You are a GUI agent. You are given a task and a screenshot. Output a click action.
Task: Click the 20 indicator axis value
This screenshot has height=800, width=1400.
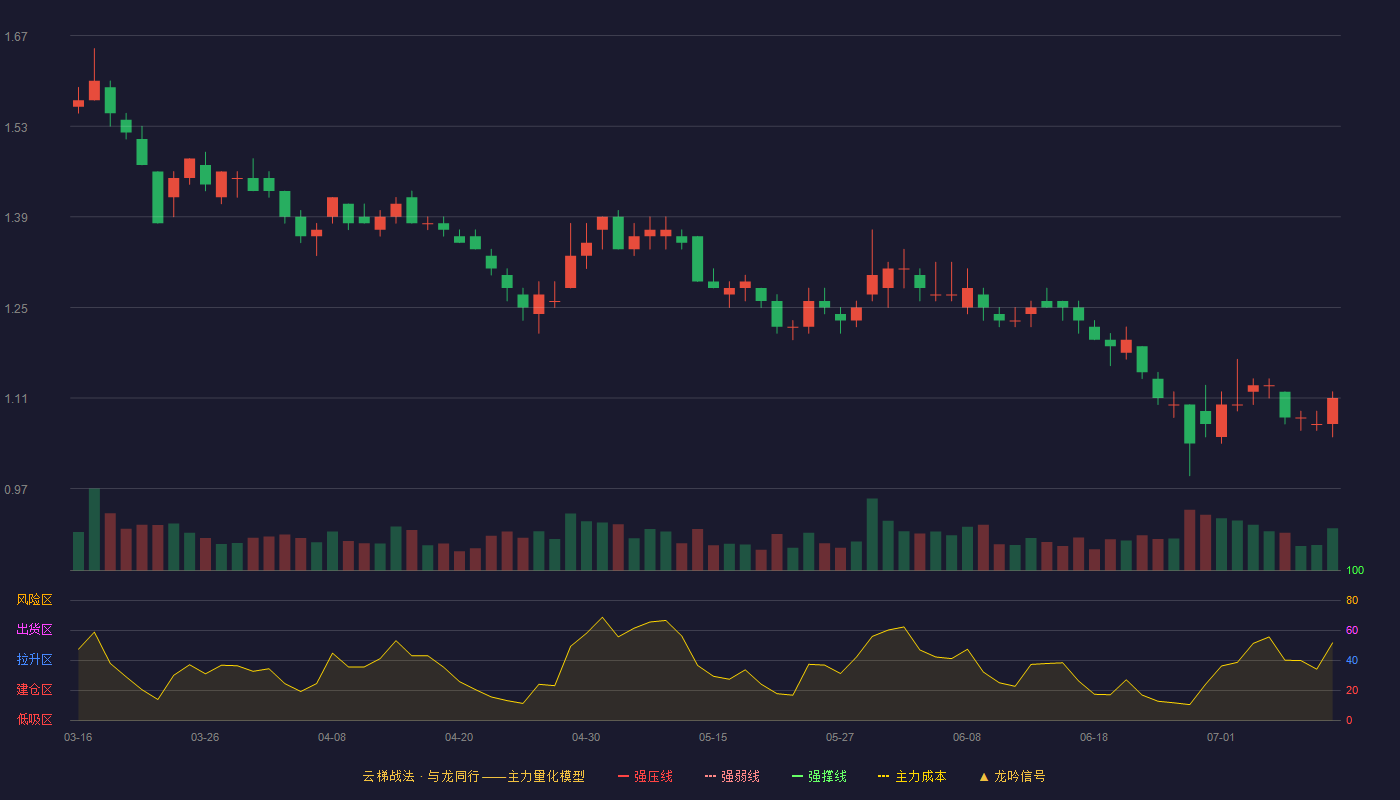(1352, 690)
